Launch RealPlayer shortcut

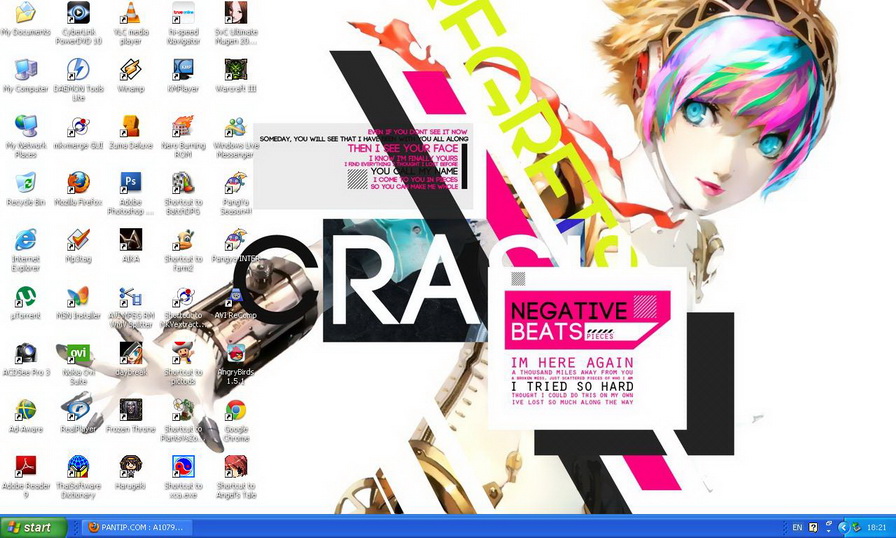(78, 409)
